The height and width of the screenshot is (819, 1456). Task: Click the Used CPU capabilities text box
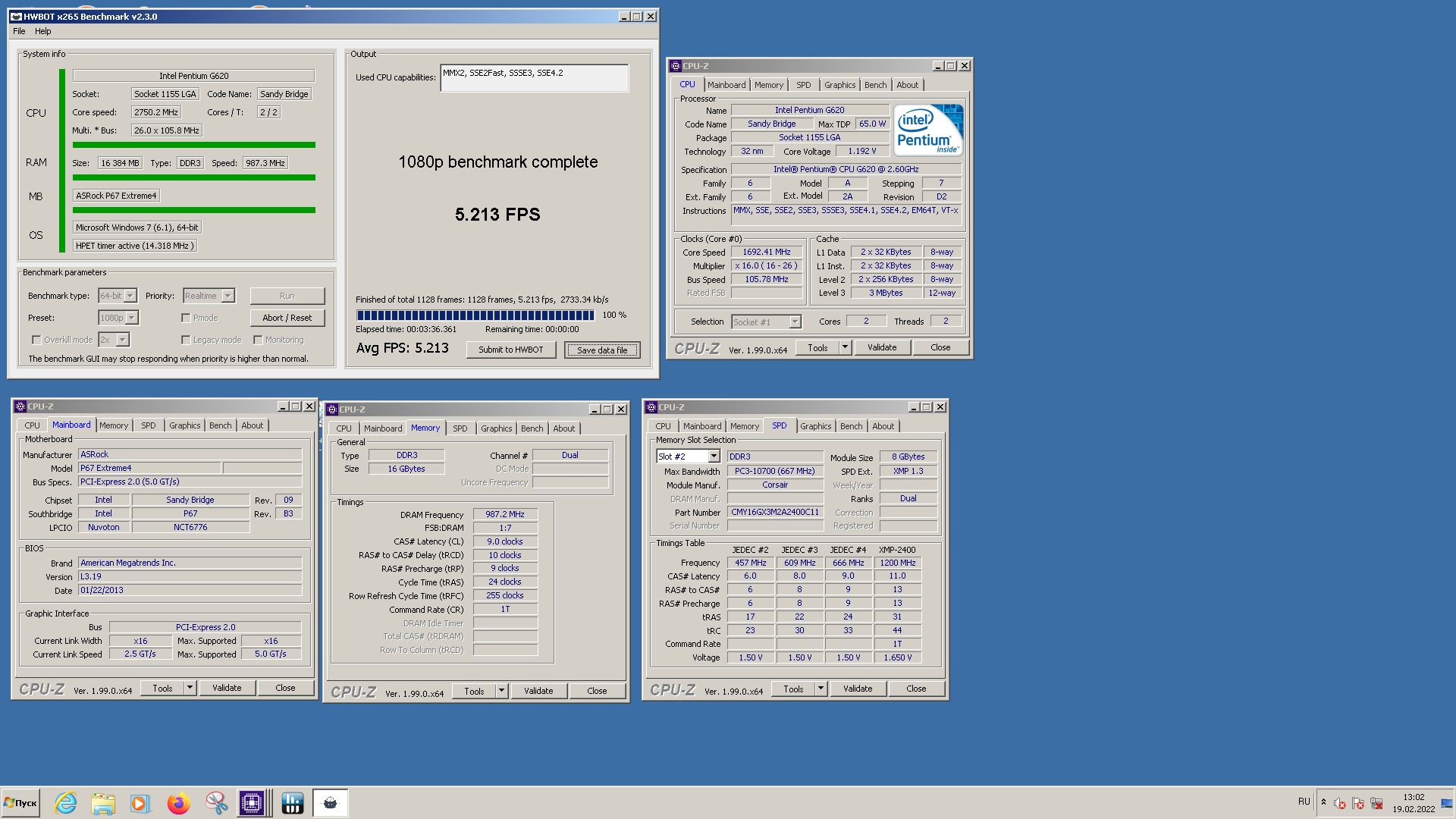[x=535, y=78]
